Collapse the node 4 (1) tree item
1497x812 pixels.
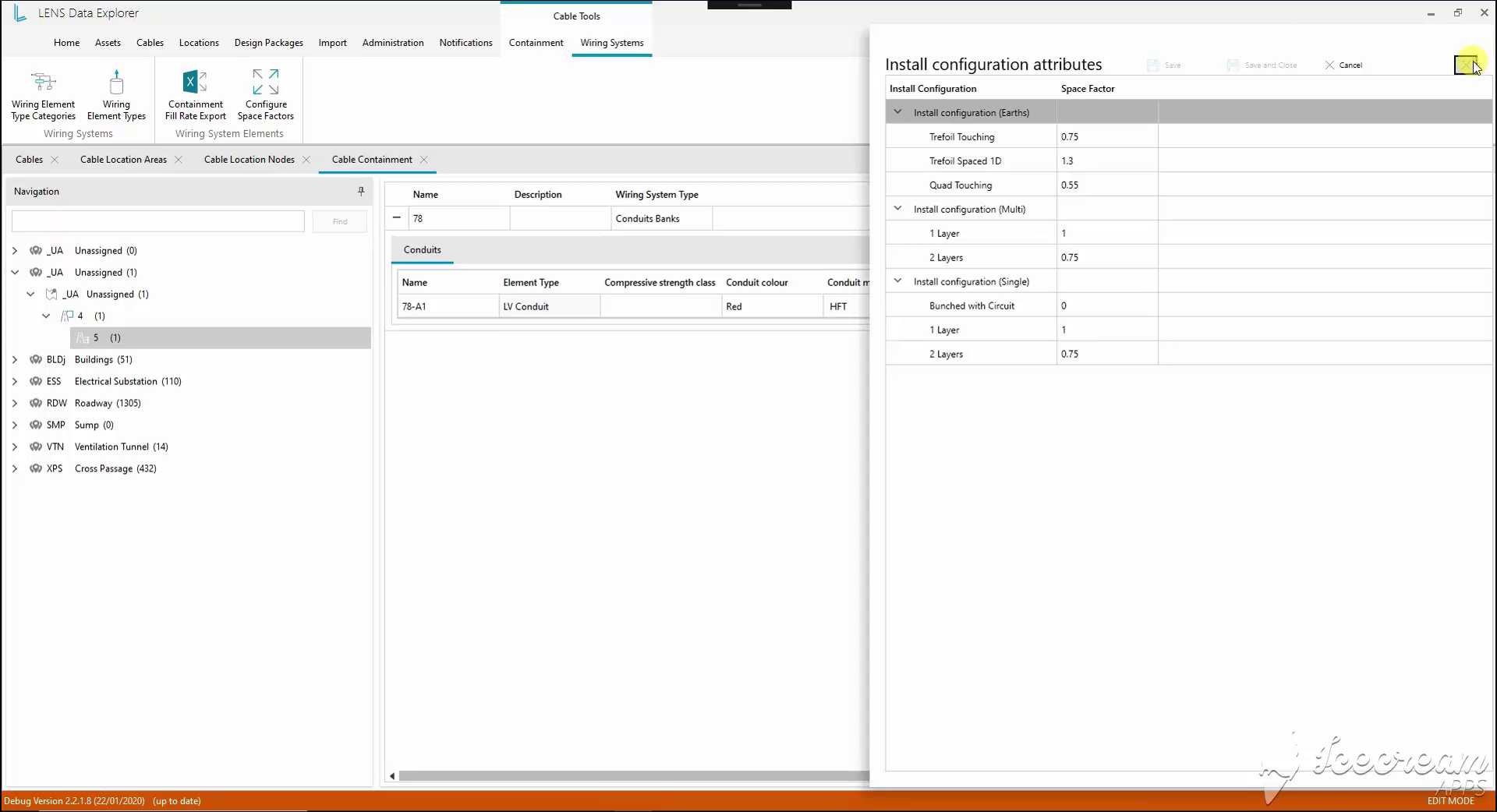click(x=46, y=316)
